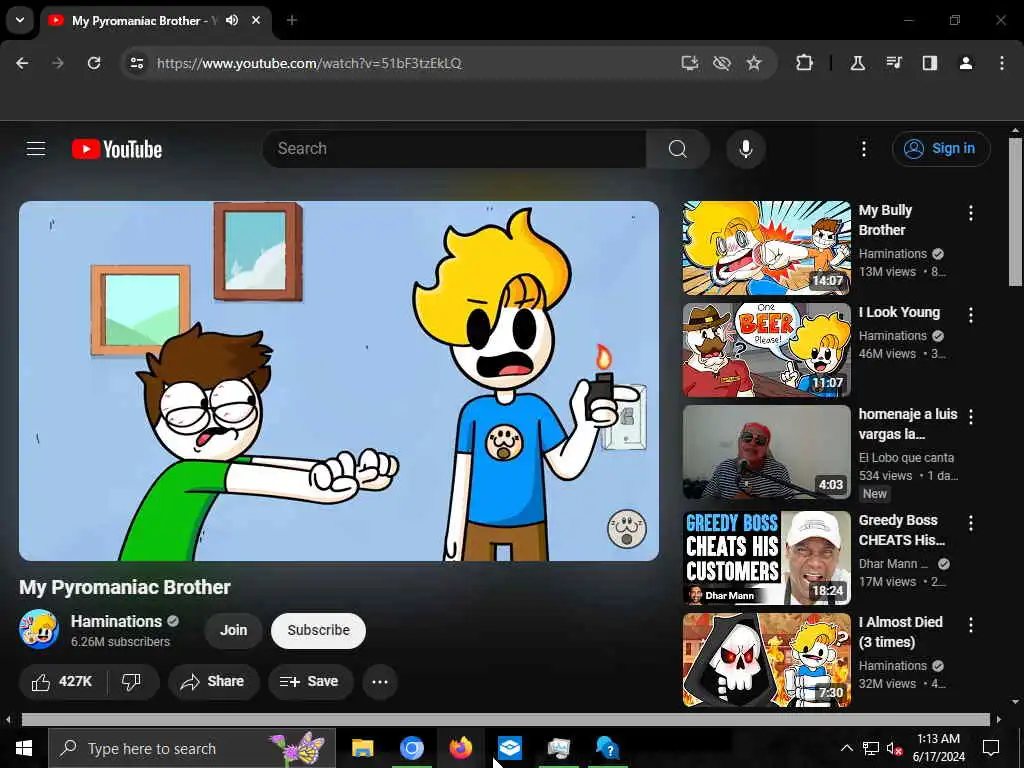Image resolution: width=1024 pixels, height=768 pixels.
Task: Open Chrome Labs flask icon
Action: pos(857,63)
